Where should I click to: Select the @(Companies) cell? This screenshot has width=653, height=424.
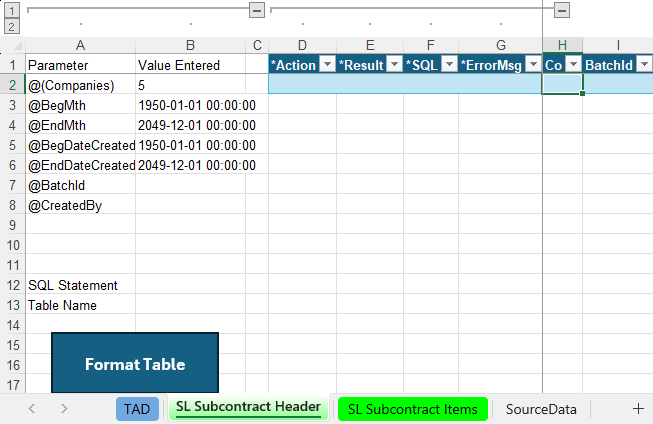coord(80,85)
